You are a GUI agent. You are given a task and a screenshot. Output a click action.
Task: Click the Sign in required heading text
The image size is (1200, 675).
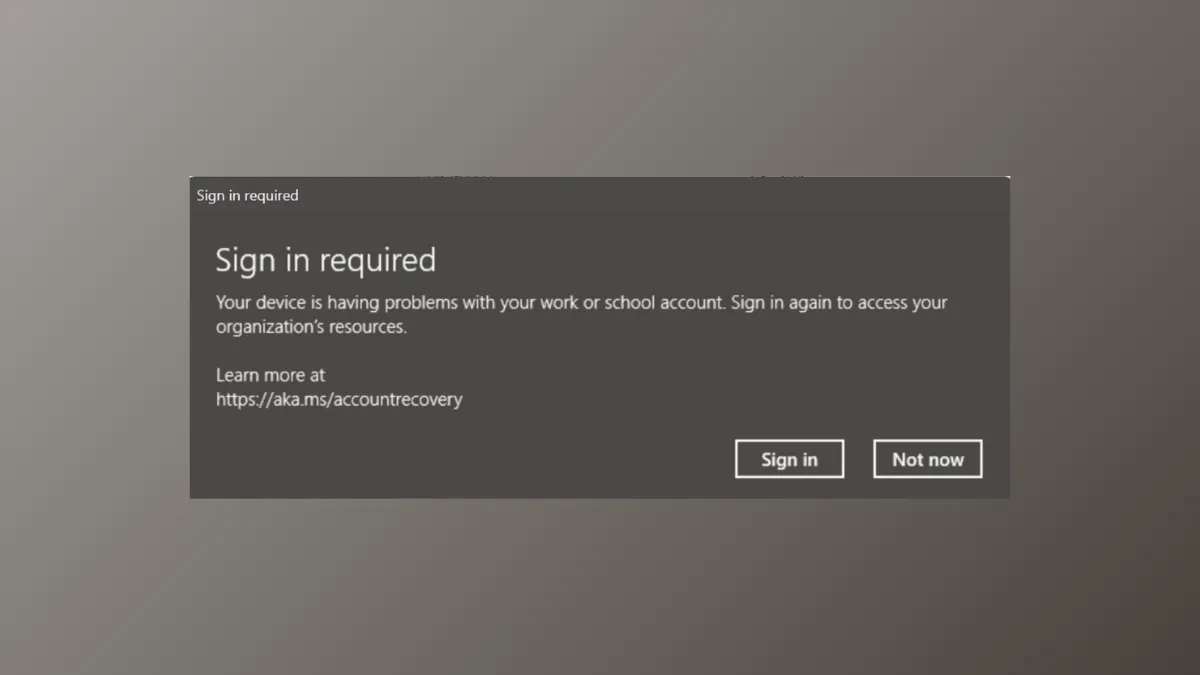click(325, 260)
